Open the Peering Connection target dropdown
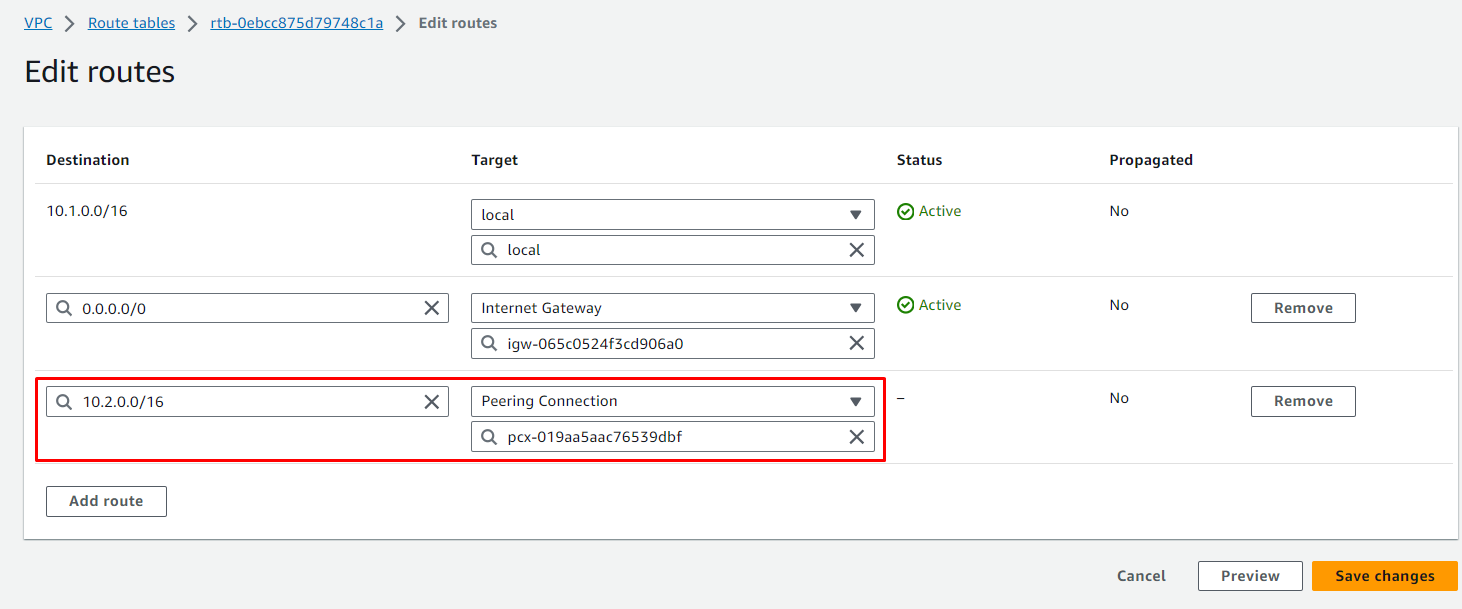Screen dimensions: 1462x609 pos(672,401)
